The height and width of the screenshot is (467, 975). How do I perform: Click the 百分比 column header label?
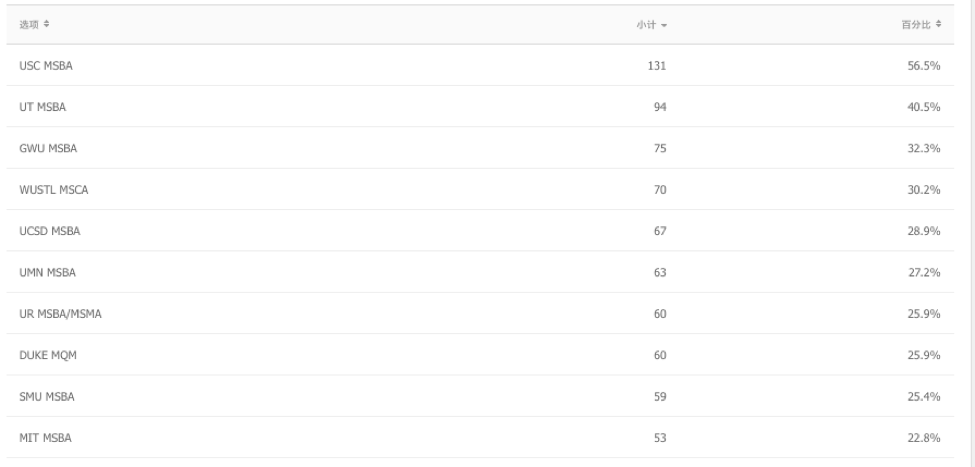click(x=917, y=24)
